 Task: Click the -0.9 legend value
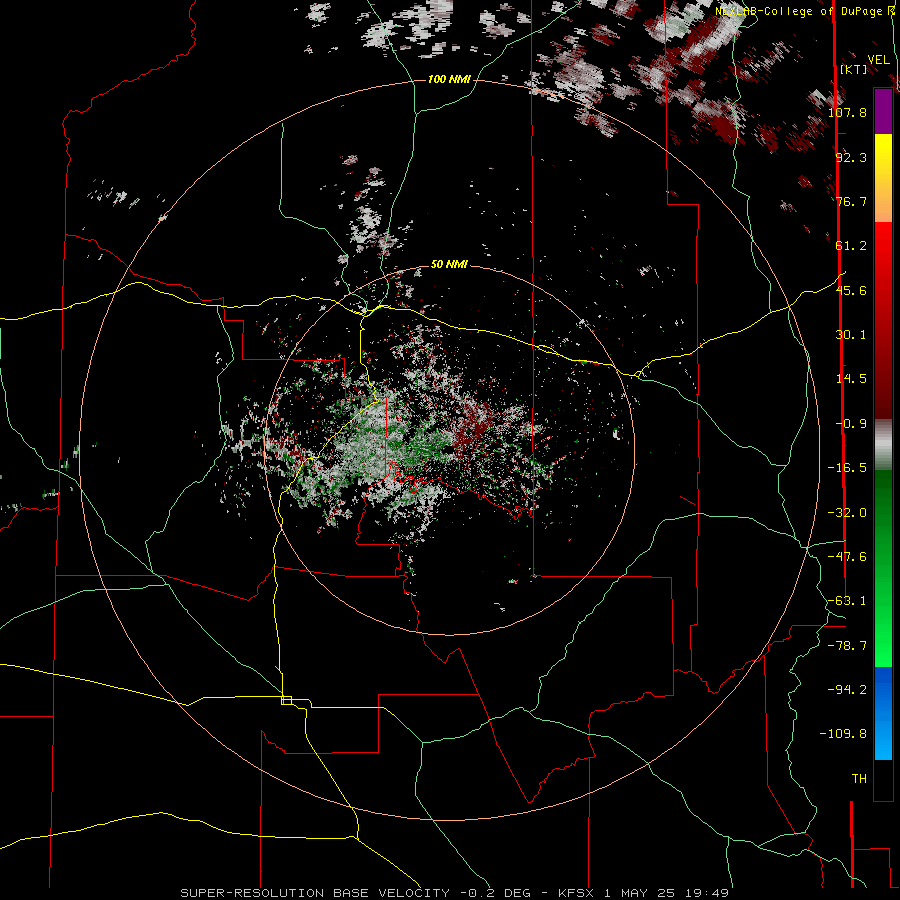point(851,424)
